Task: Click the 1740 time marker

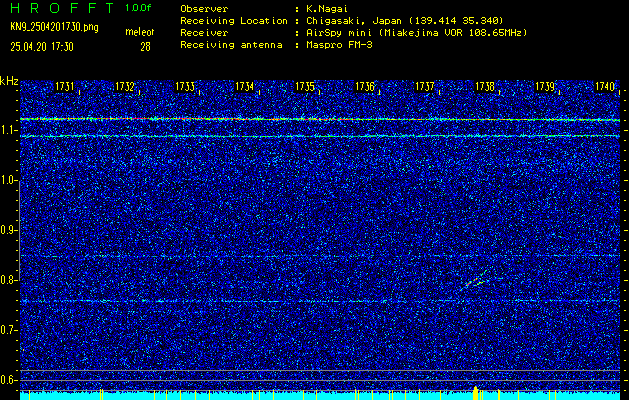Action: point(605,87)
